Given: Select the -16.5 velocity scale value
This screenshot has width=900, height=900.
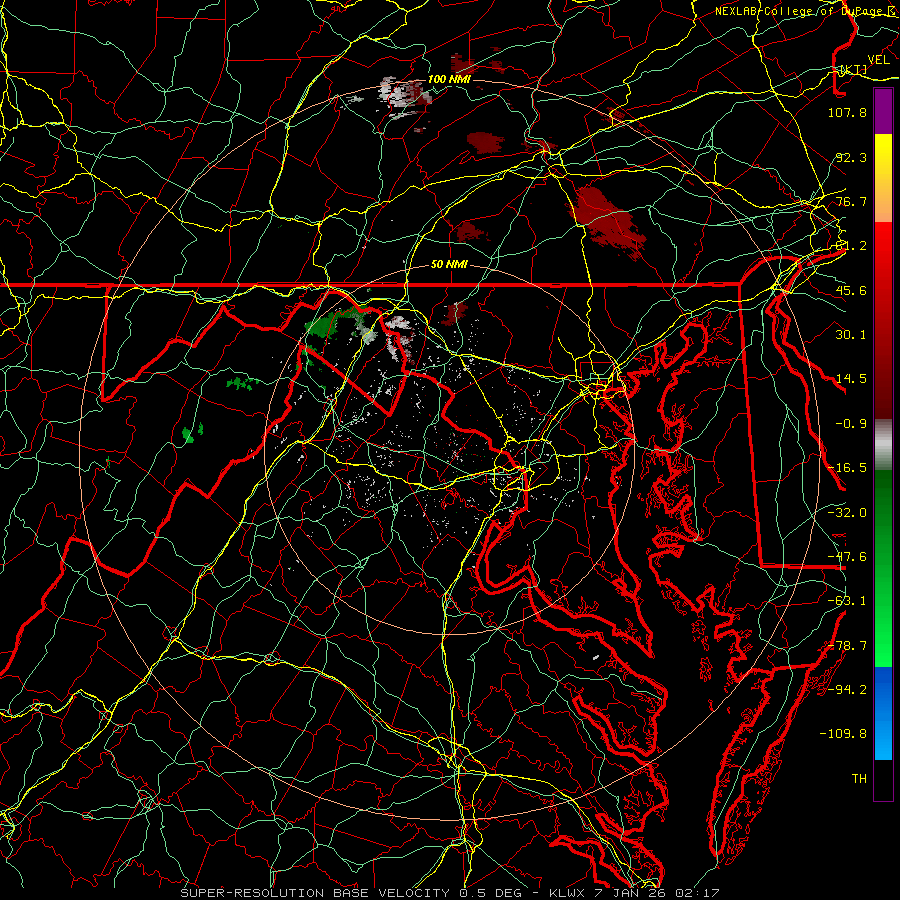Looking at the screenshot, I should tap(847, 468).
